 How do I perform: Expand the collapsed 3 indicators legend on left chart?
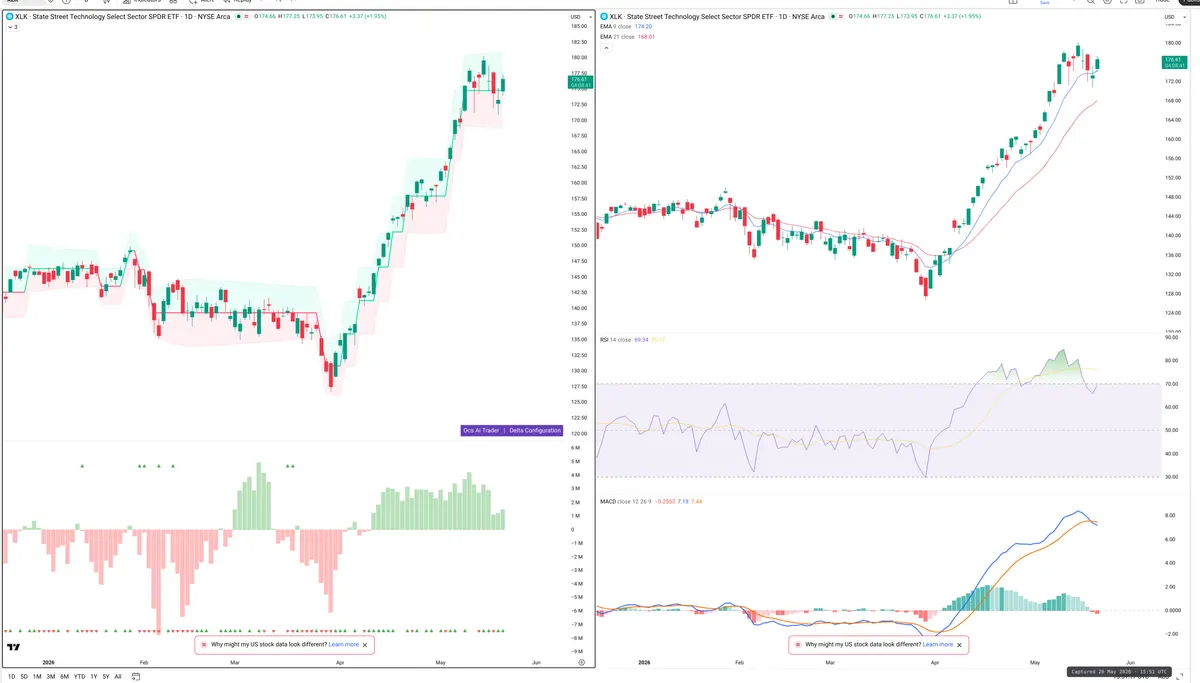[11, 27]
